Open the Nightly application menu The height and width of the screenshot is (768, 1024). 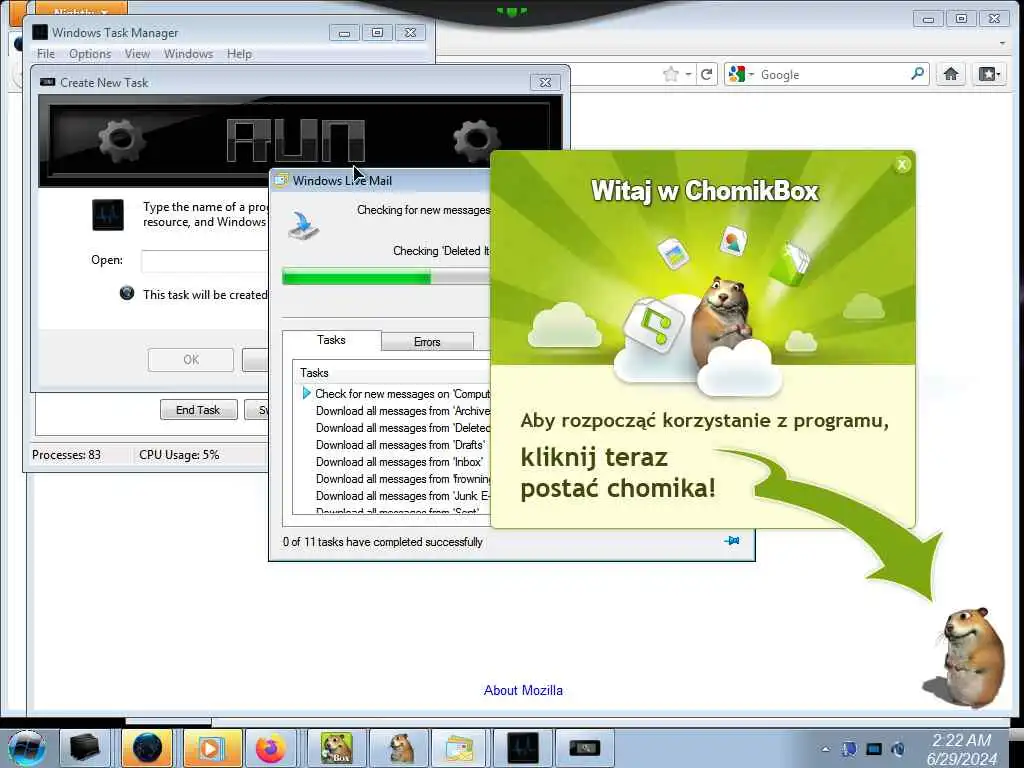click(80, 9)
